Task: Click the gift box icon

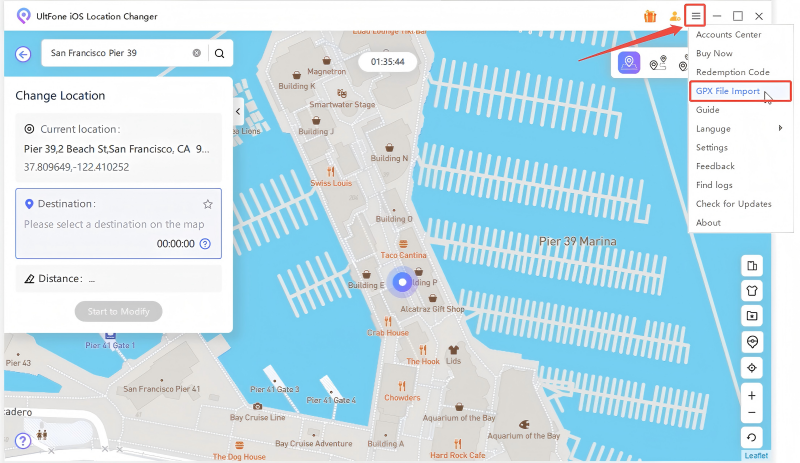Action: [x=650, y=16]
